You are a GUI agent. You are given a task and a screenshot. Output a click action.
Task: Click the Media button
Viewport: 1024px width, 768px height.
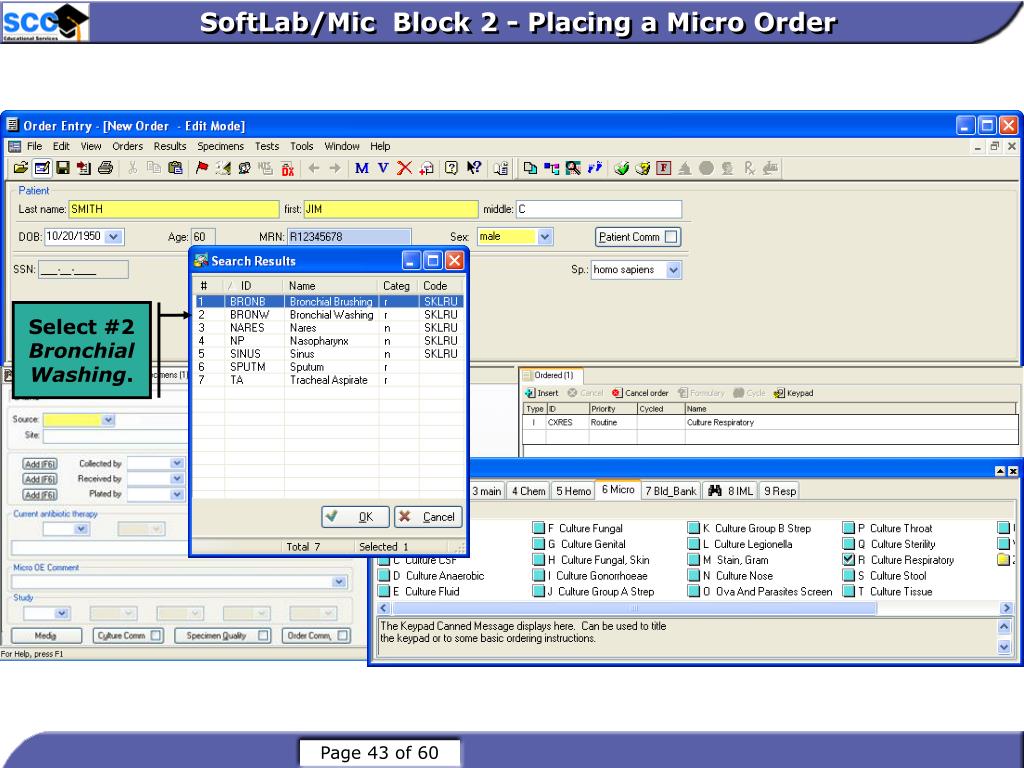point(46,635)
